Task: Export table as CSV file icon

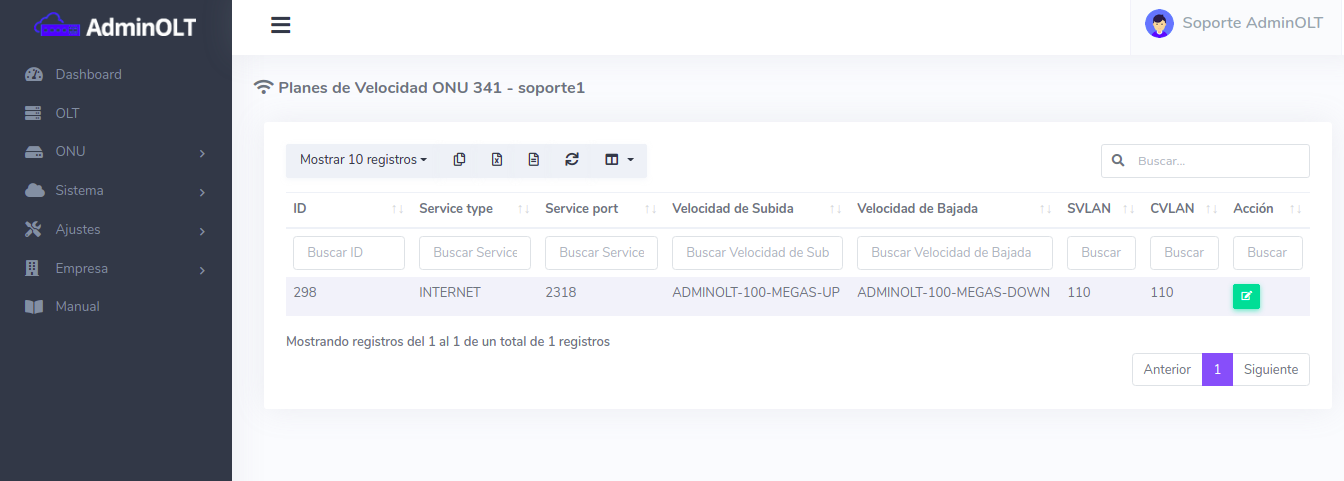Action: (534, 160)
